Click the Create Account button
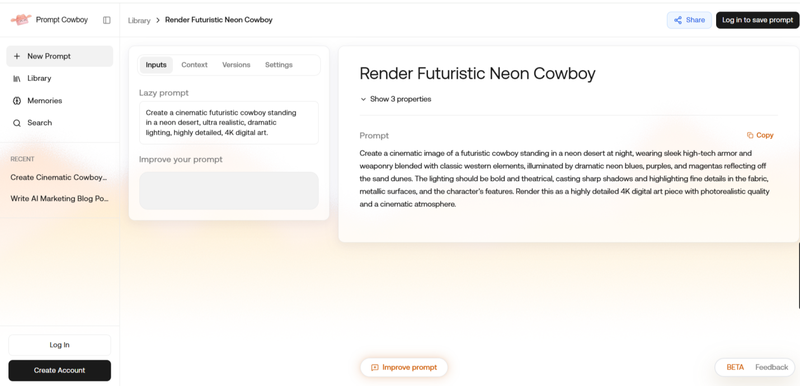The height and width of the screenshot is (386, 800). click(x=60, y=371)
